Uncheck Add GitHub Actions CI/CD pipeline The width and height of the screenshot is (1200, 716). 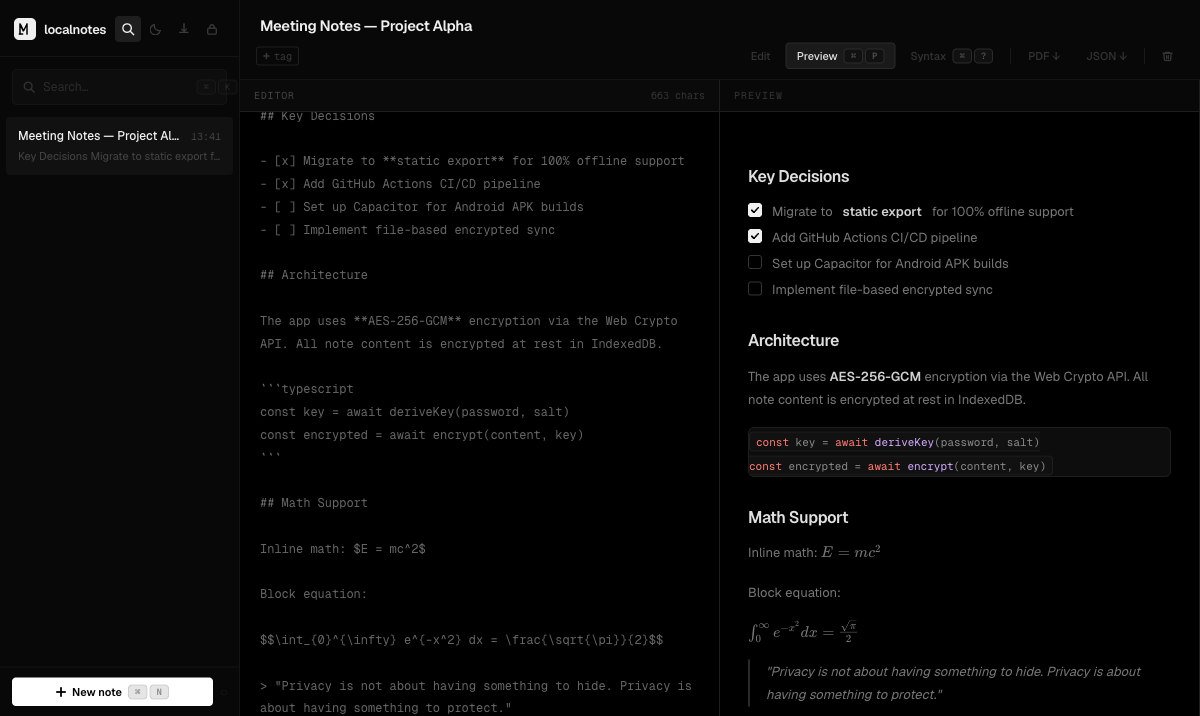[x=755, y=236]
